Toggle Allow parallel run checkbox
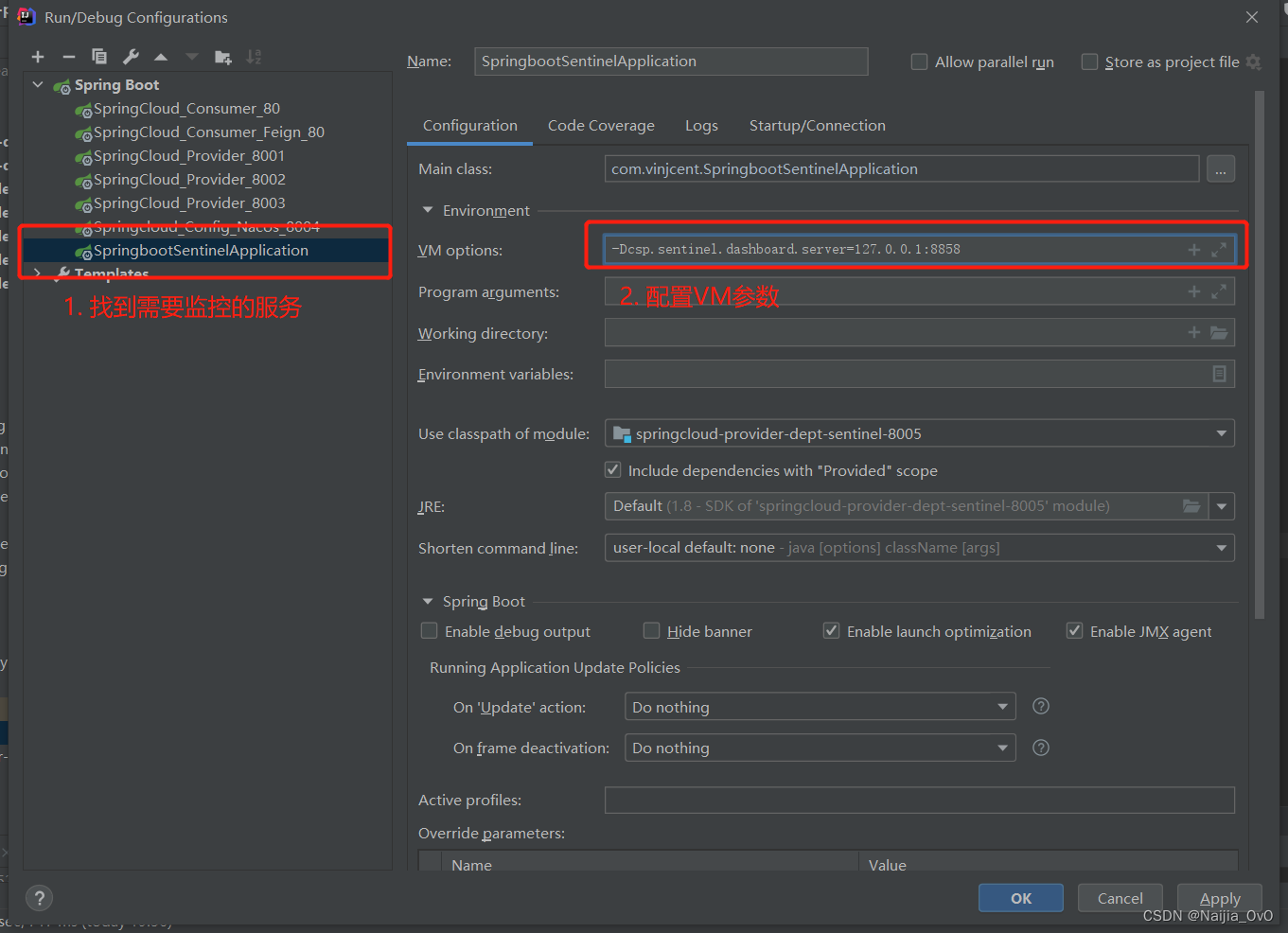Image resolution: width=1288 pixels, height=933 pixels. pyautogui.click(x=919, y=62)
